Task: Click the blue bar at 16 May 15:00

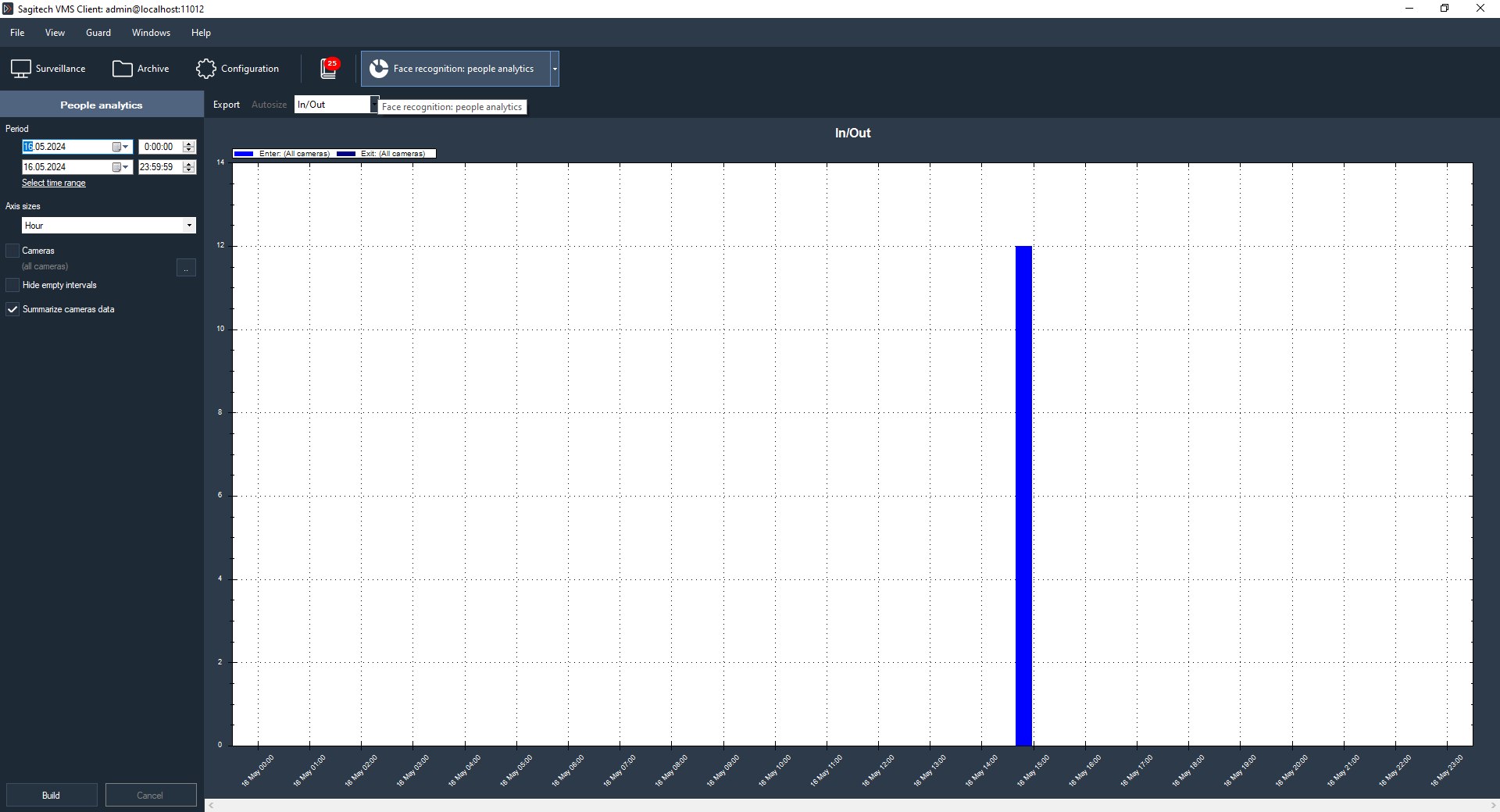Action: click(x=1023, y=496)
